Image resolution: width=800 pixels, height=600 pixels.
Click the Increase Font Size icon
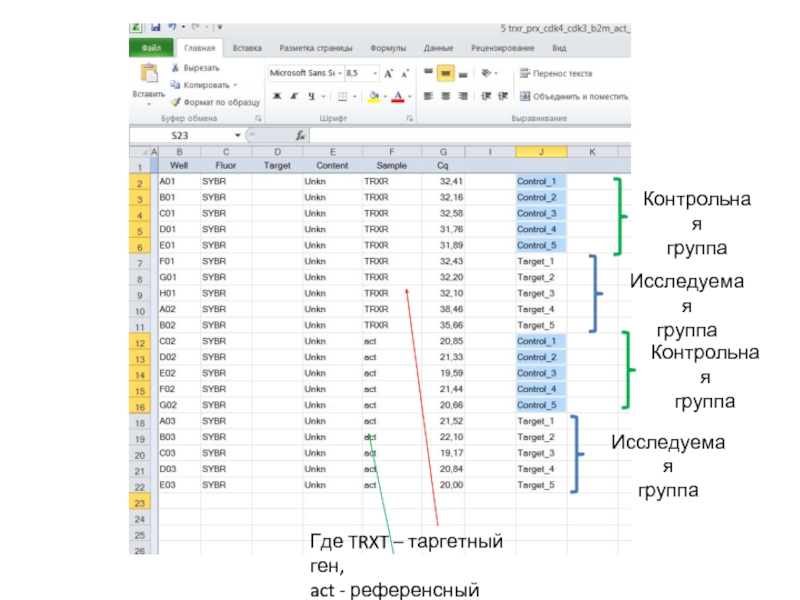point(388,73)
